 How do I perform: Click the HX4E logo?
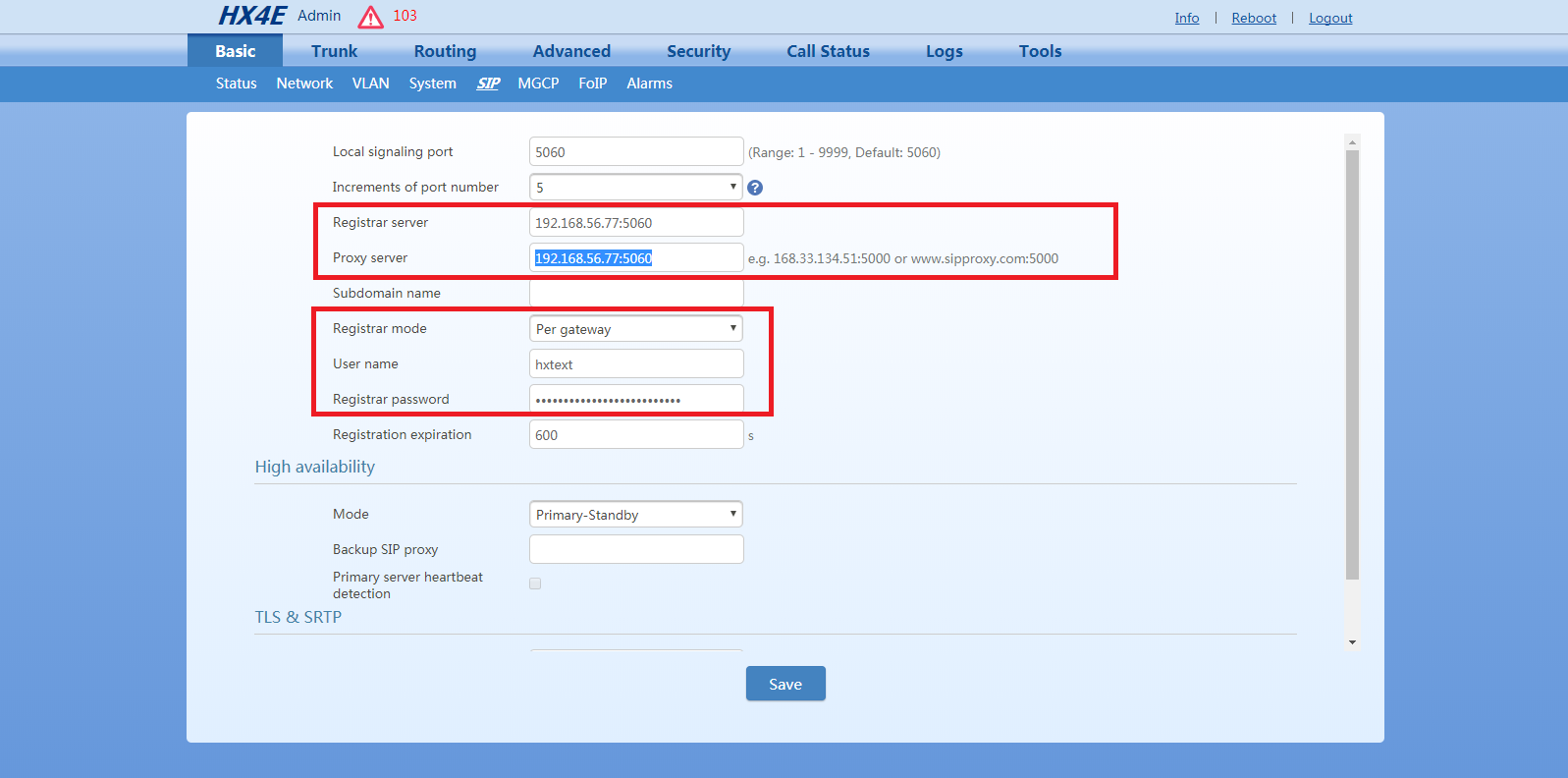pos(251,16)
